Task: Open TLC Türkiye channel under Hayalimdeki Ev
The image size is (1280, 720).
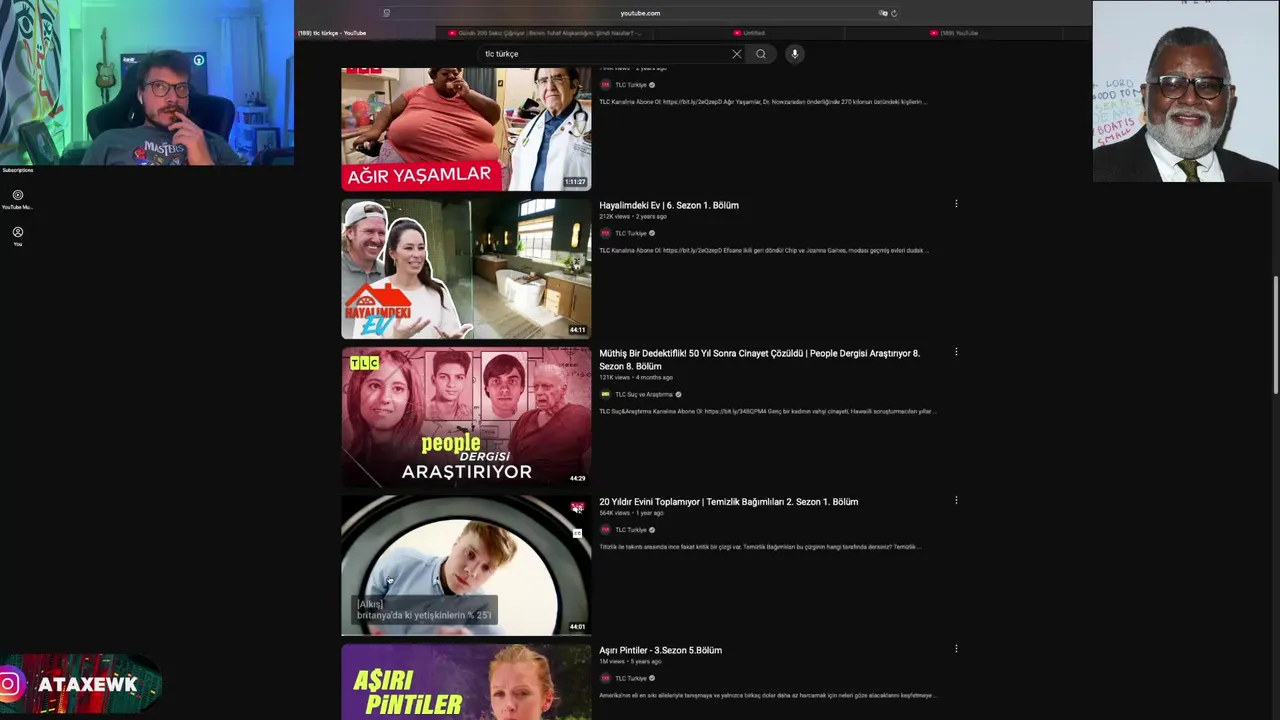Action: pos(631,233)
